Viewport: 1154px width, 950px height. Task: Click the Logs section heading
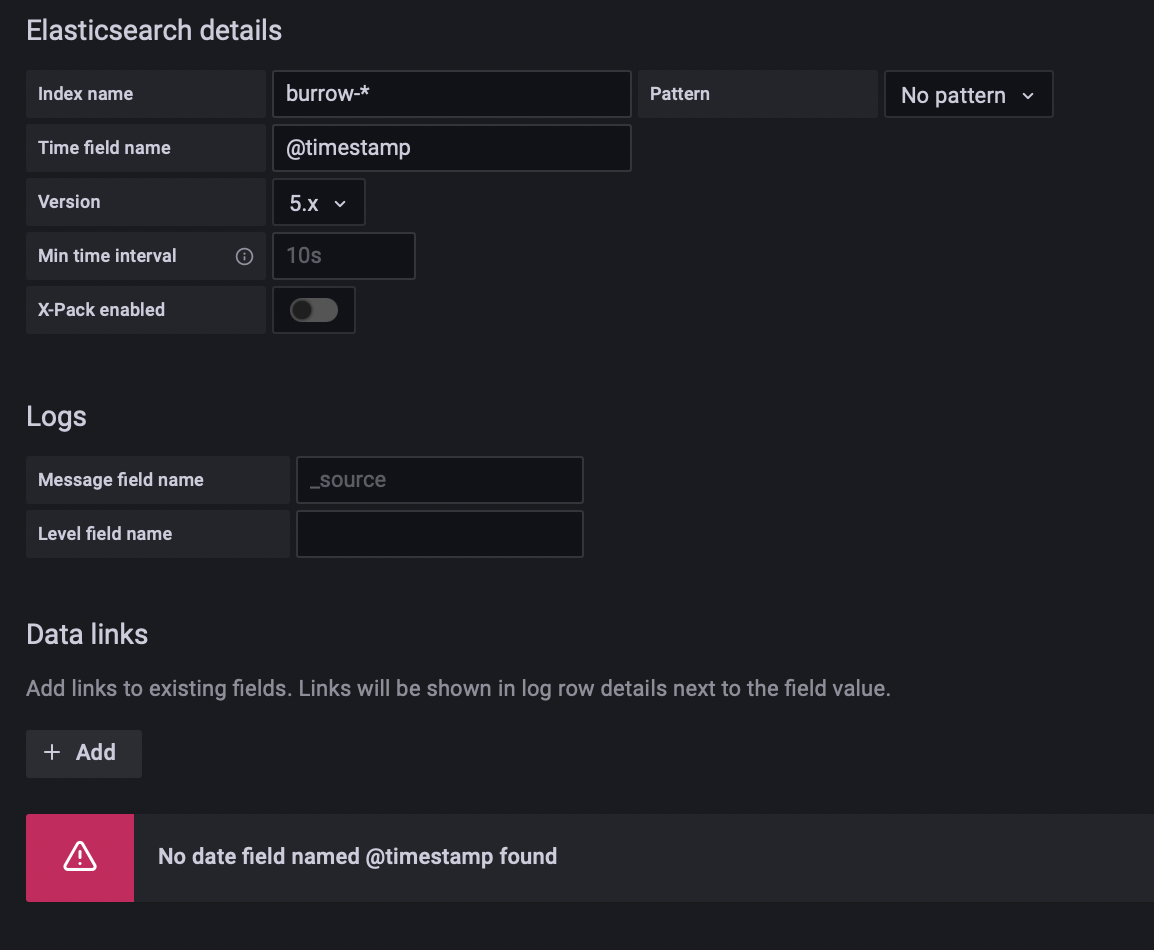pyautogui.click(x=57, y=417)
